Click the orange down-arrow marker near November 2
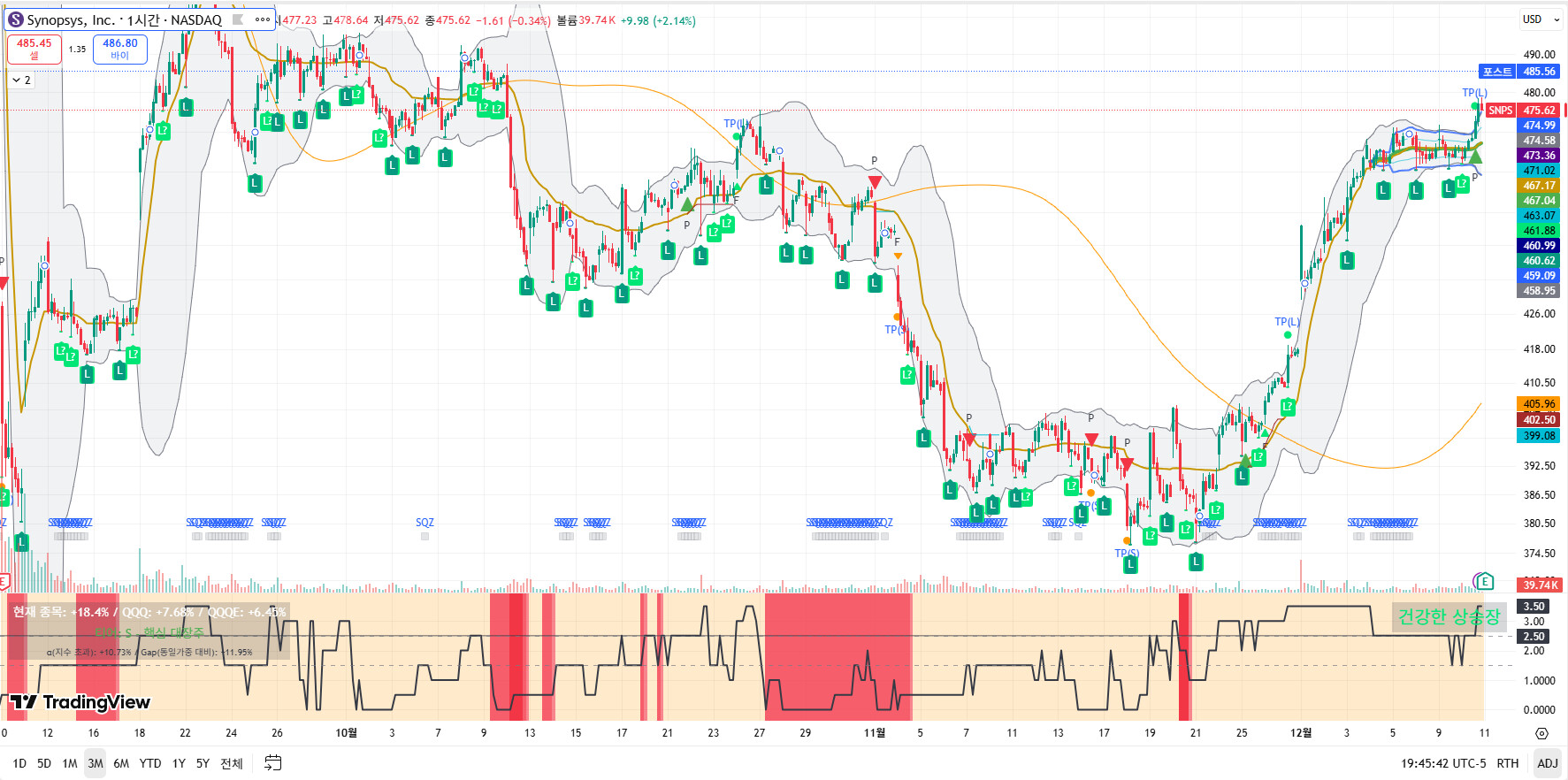Viewport: 1568px width, 780px height. (x=898, y=256)
